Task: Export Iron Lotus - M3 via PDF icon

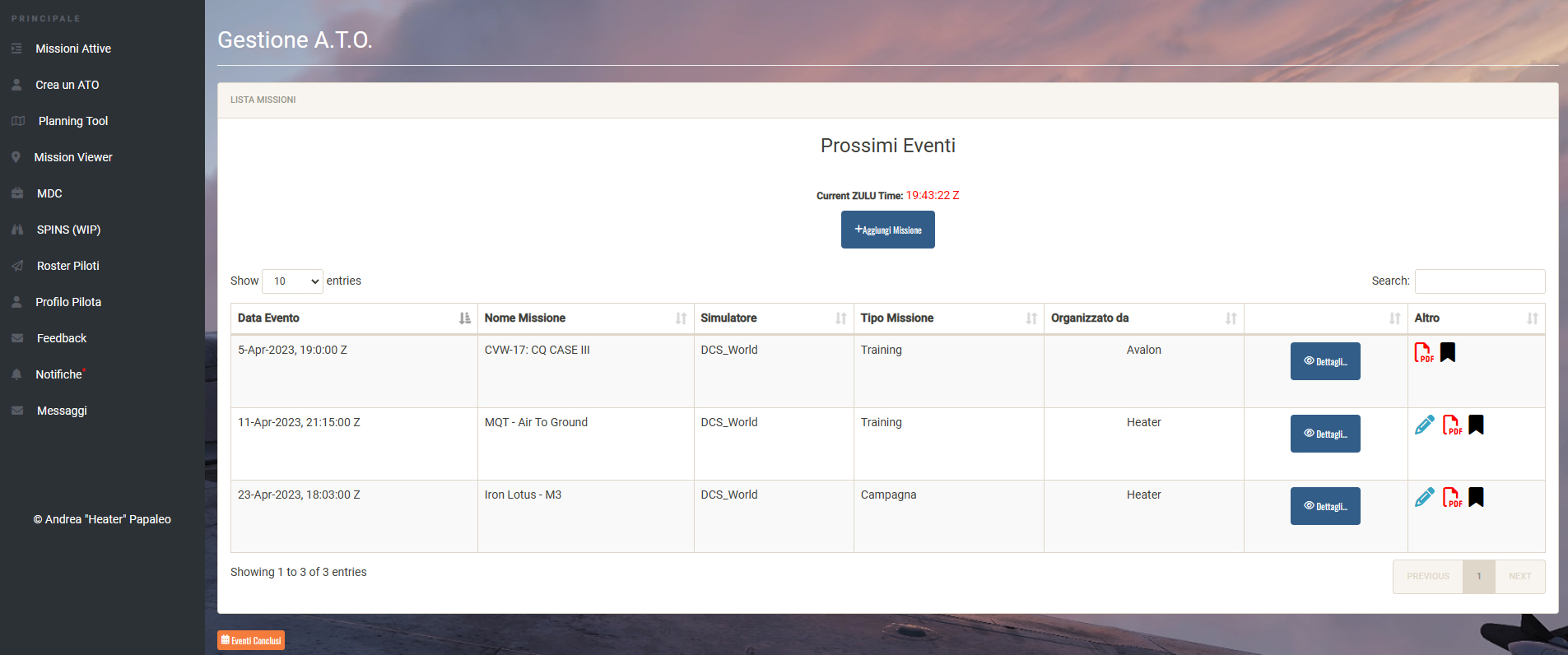Action: [x=1452, y=497]
